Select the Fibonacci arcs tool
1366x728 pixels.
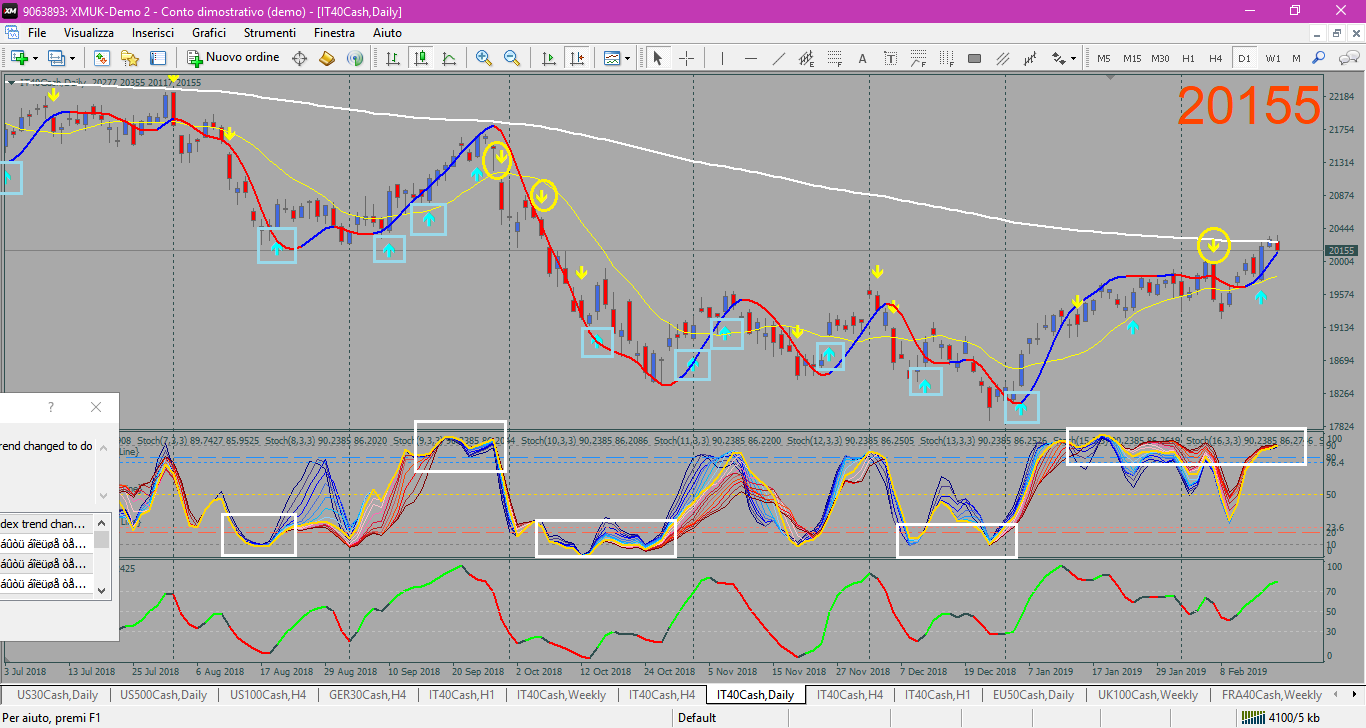(x=918, y=58)
